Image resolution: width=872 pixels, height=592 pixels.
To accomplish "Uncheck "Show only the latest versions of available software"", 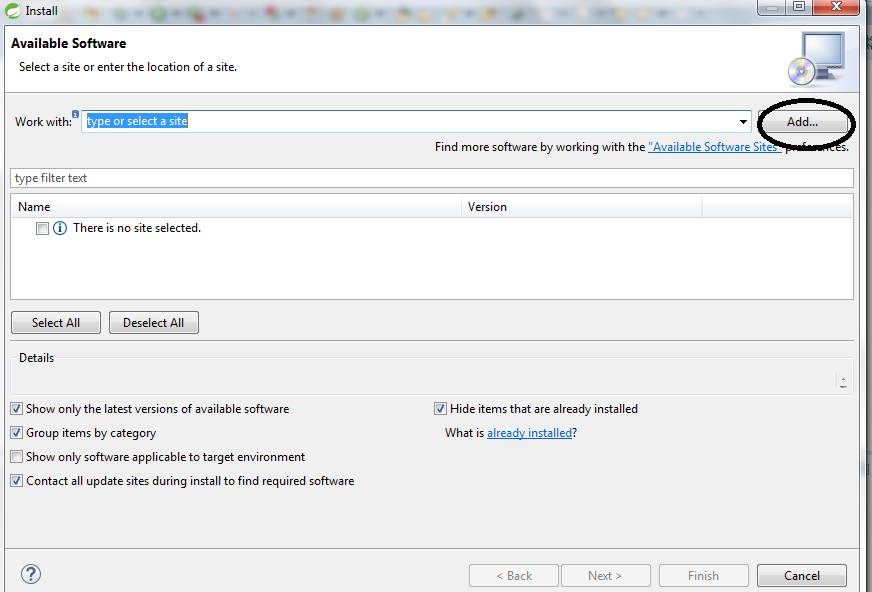I will (16, 408).
